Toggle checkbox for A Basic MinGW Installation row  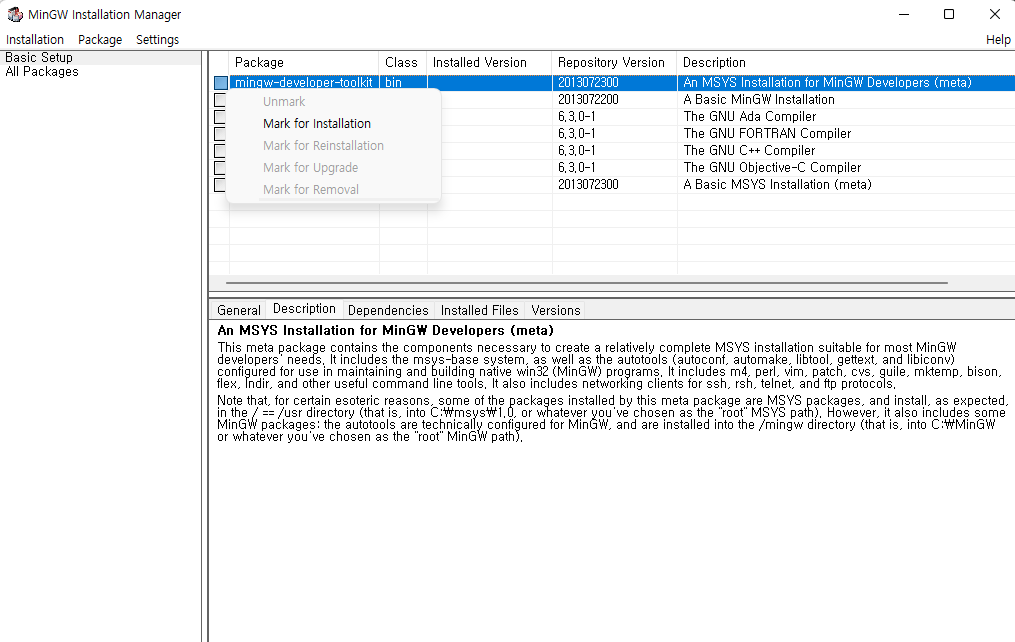click(x=220, y=100)
